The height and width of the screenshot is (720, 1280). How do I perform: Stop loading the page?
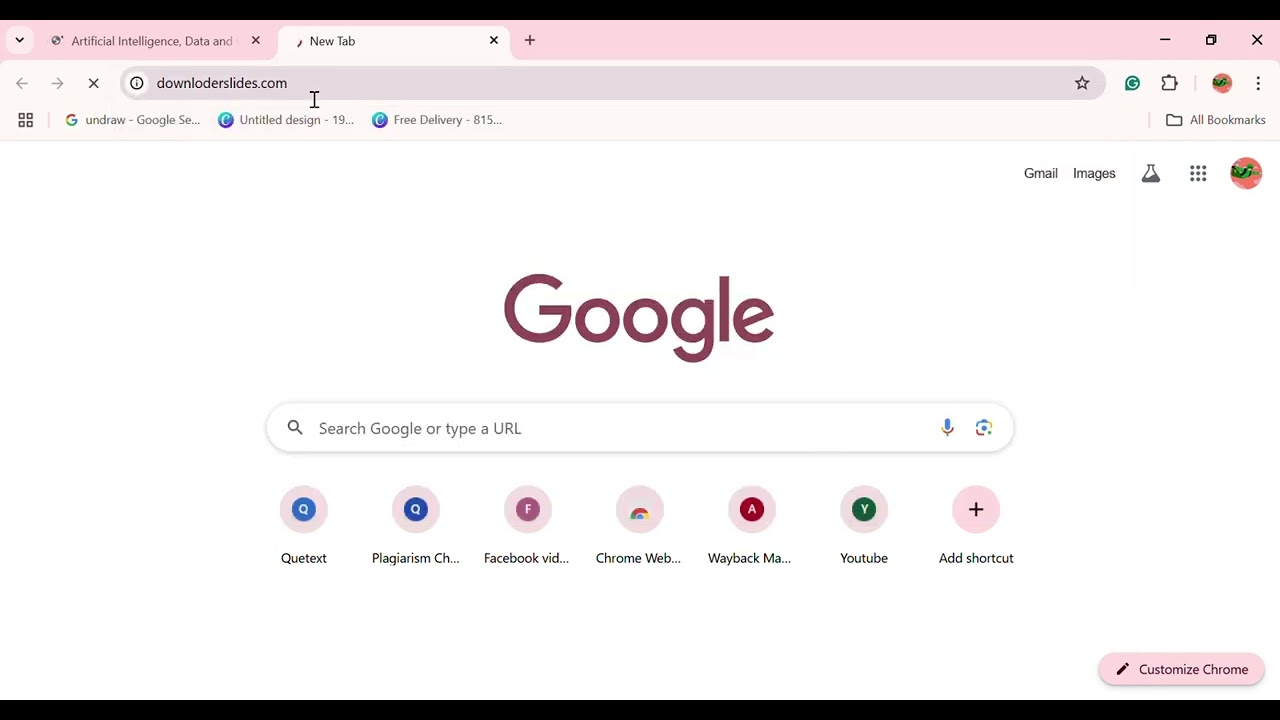click(94, 84)
